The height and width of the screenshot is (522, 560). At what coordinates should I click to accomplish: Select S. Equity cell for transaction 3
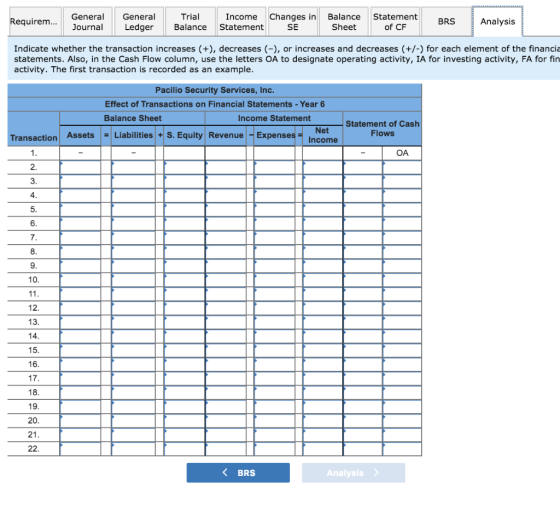point(184,181)
